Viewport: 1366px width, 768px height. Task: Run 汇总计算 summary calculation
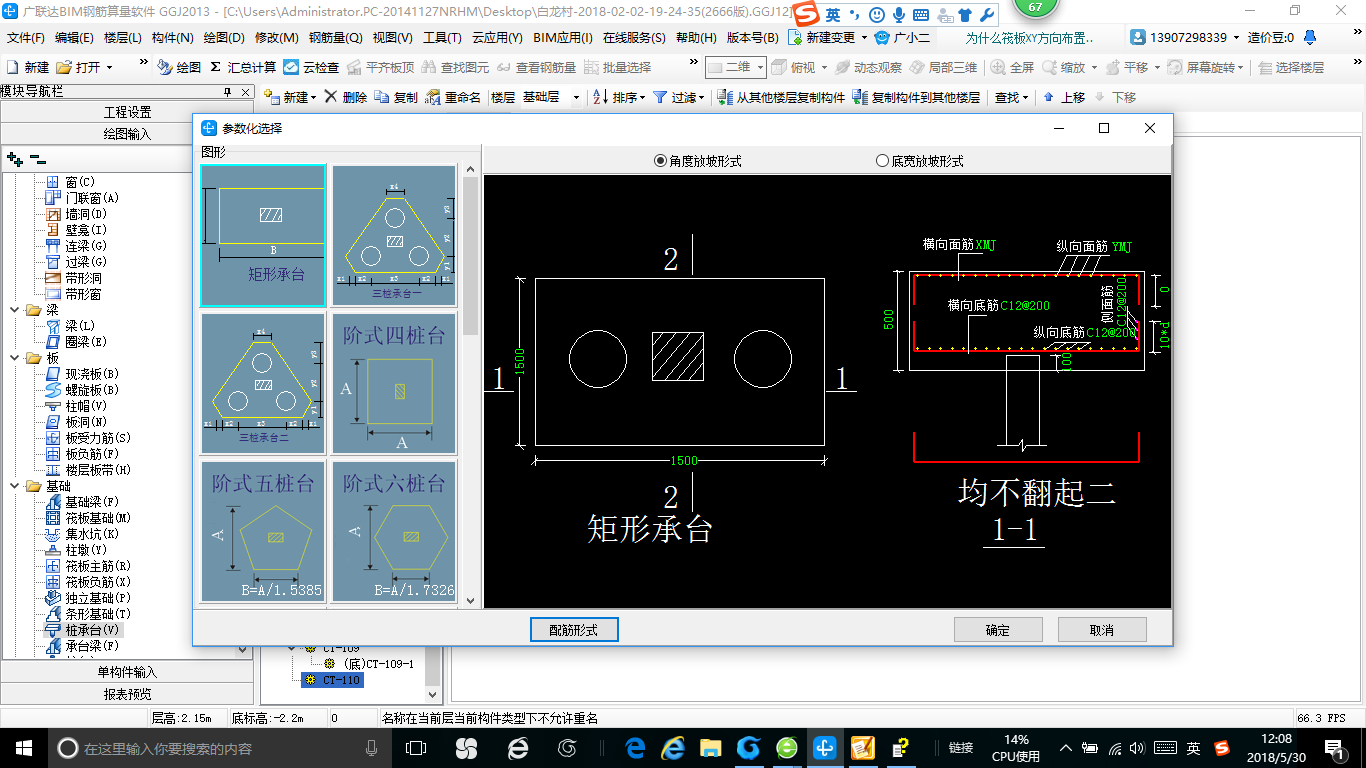tap(243, 67)
